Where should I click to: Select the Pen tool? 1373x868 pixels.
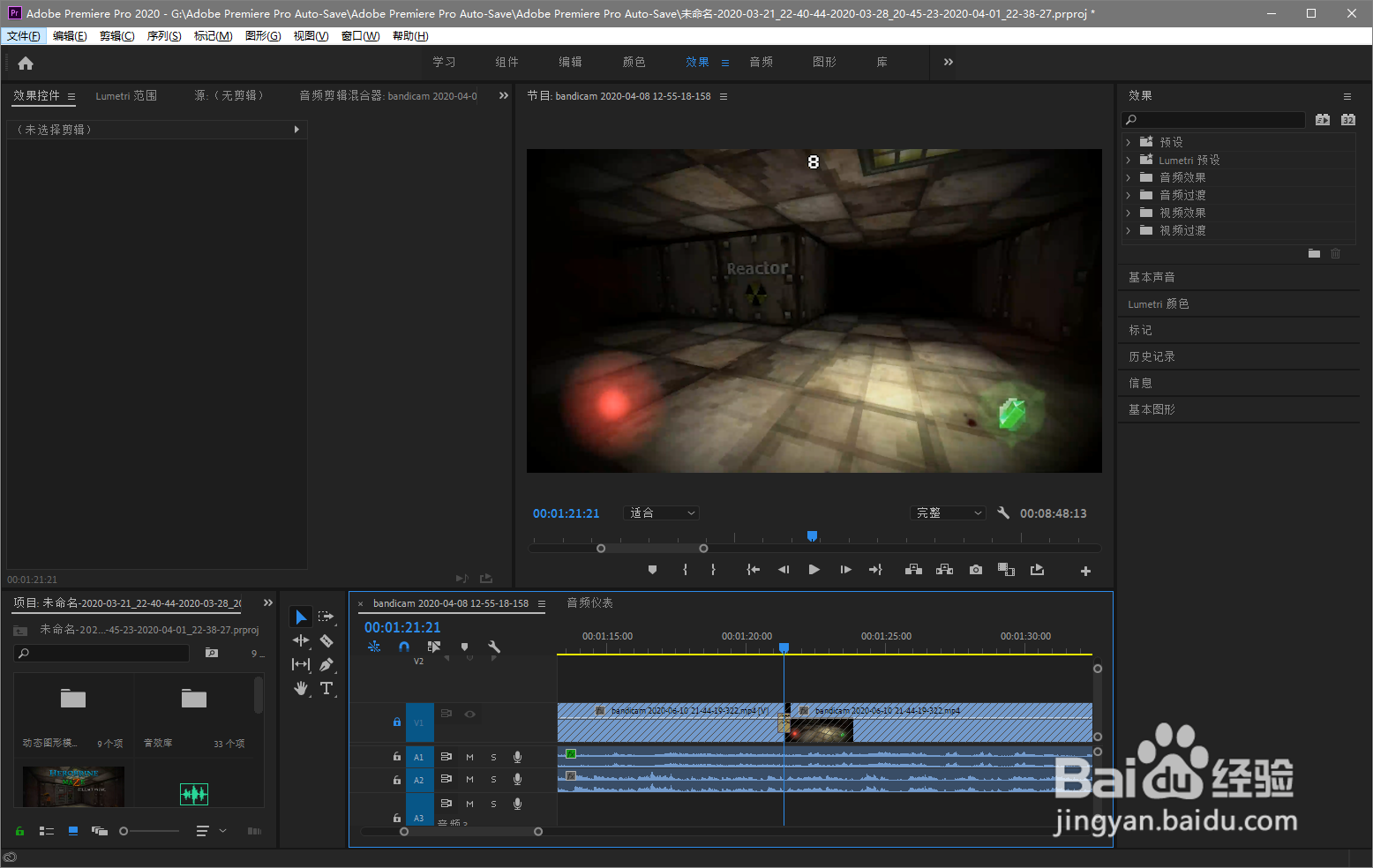(x=326, y=664)
